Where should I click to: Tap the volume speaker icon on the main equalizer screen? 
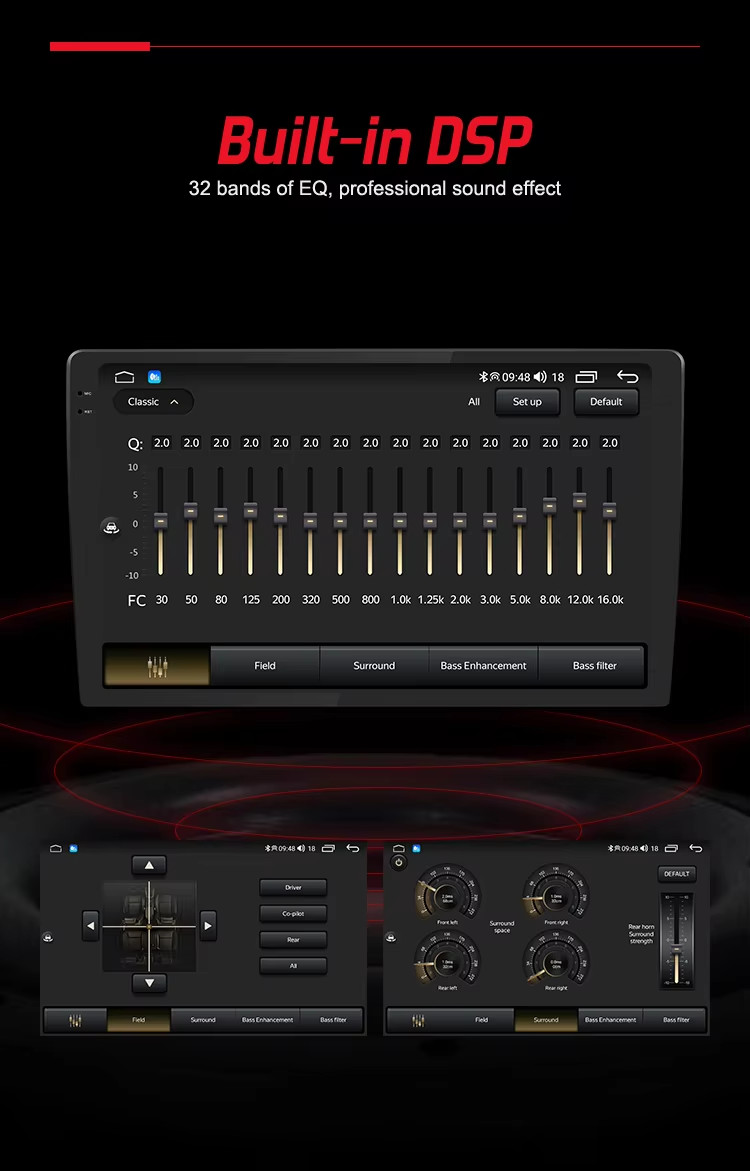click(x=540, y=377)
